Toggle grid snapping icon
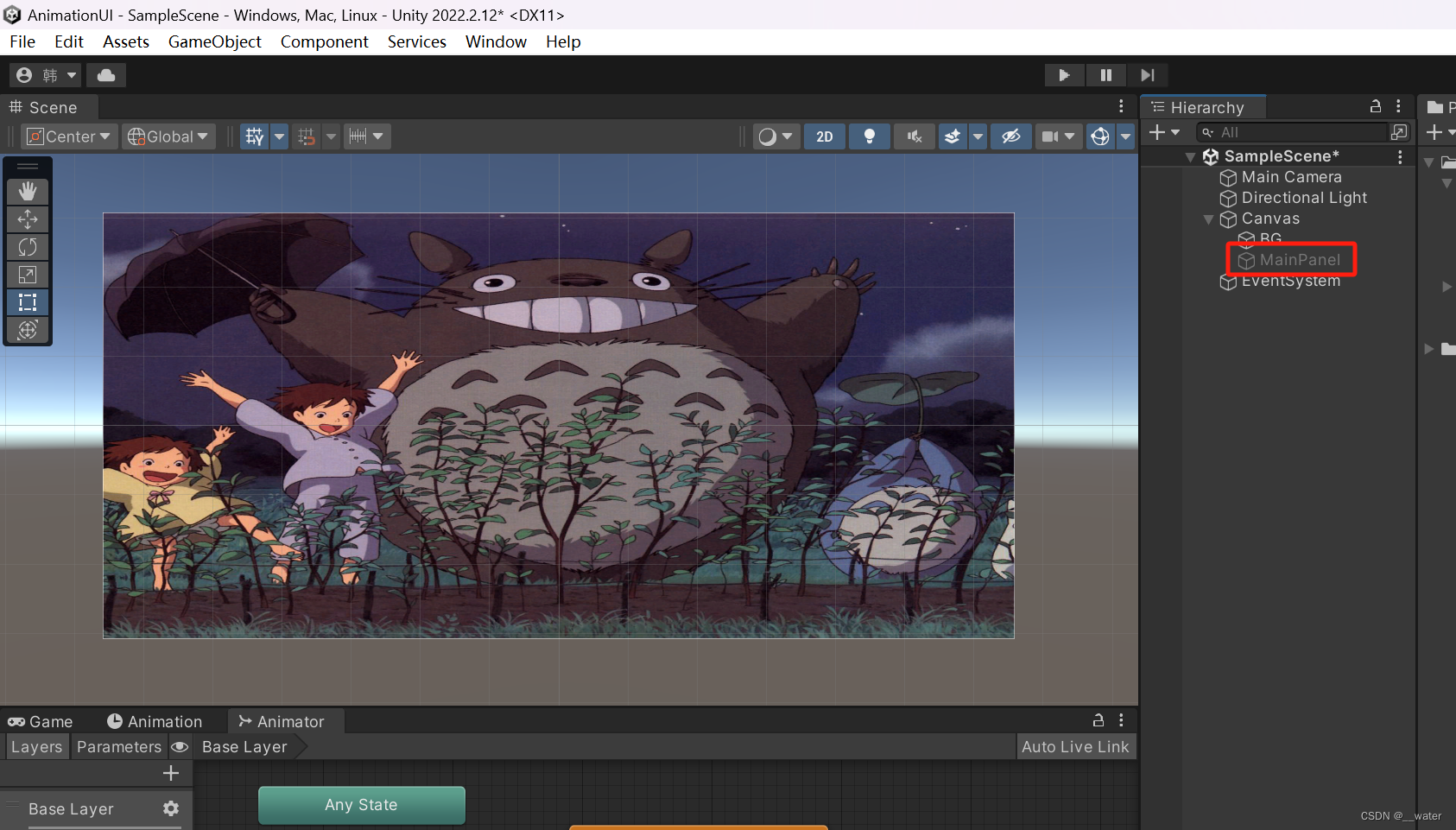 pos(307,136)
